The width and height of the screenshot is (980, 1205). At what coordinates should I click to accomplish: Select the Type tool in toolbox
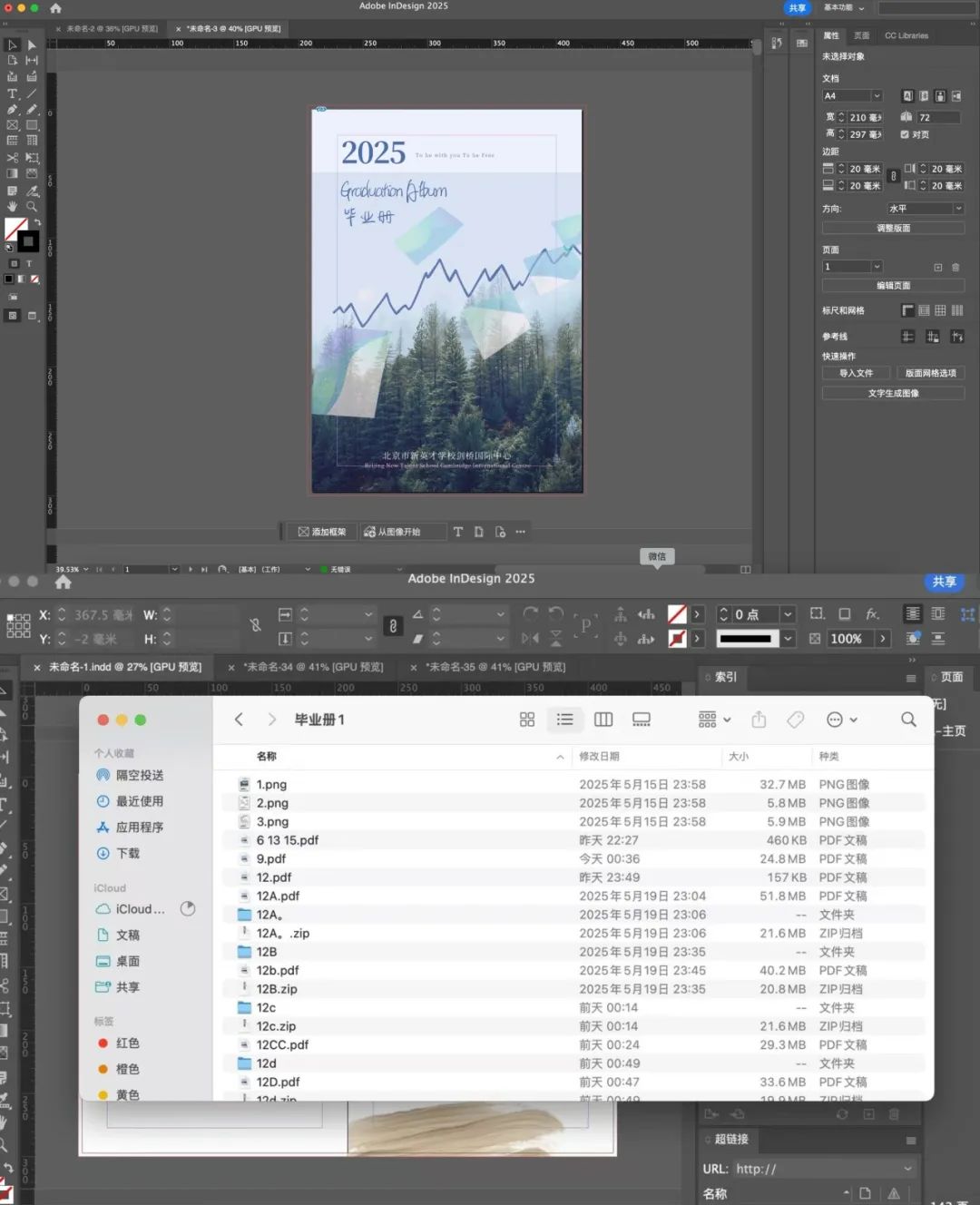[13, 93]
